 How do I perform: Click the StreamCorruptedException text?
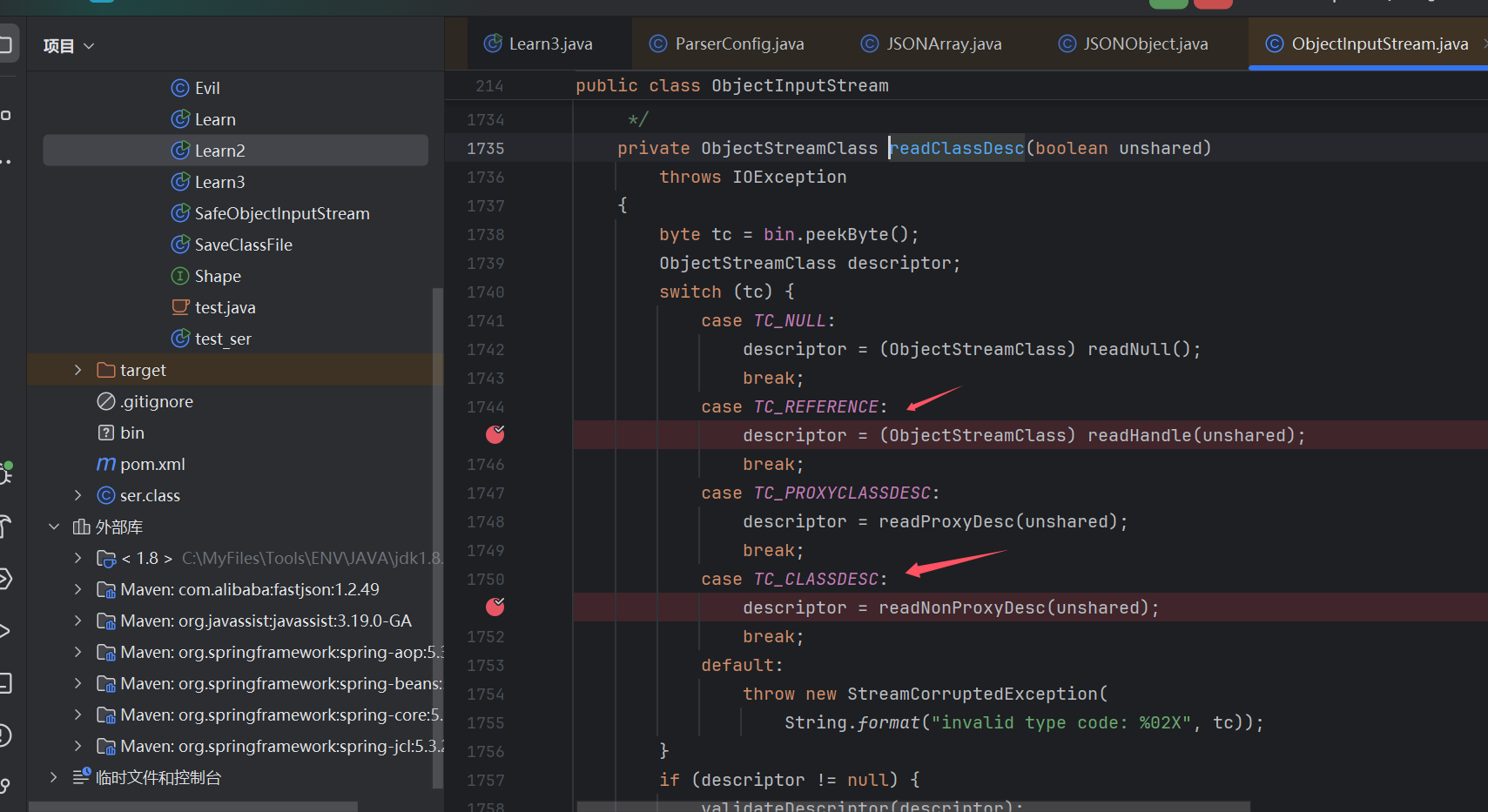click(972, 694)
